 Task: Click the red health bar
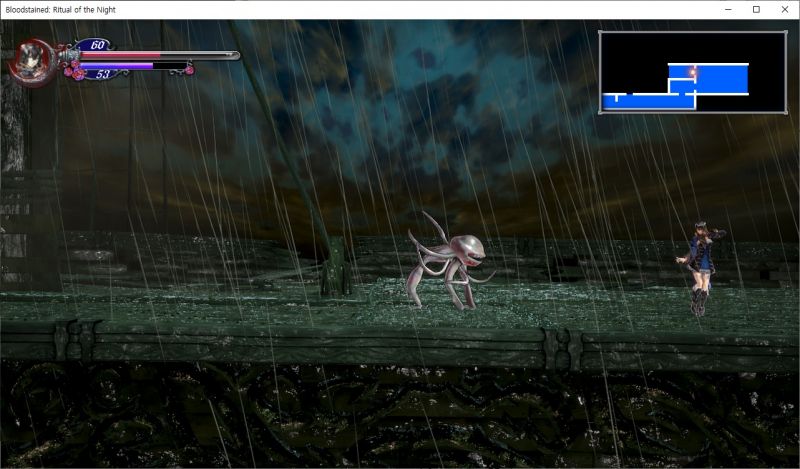tap(158, 55)
